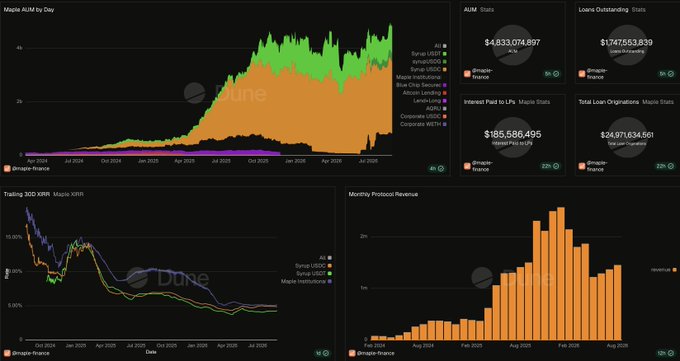Open the Maple AUM by Day chart title
The image size is (680, 361).
(29, 9)
